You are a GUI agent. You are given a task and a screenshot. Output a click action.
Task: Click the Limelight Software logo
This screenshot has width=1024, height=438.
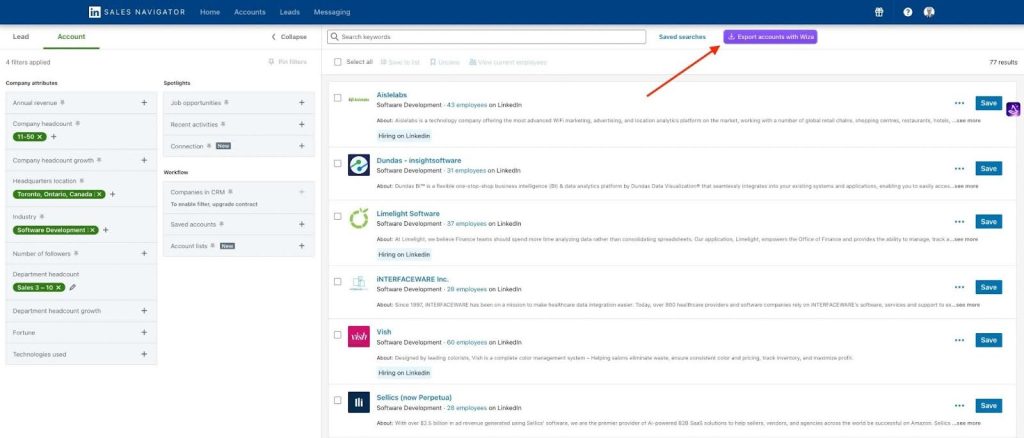359,219
